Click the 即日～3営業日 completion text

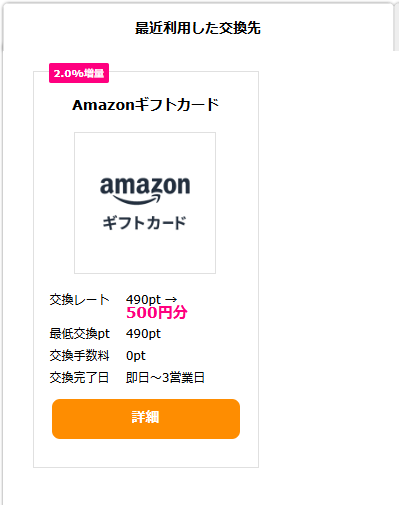[165, 378]
